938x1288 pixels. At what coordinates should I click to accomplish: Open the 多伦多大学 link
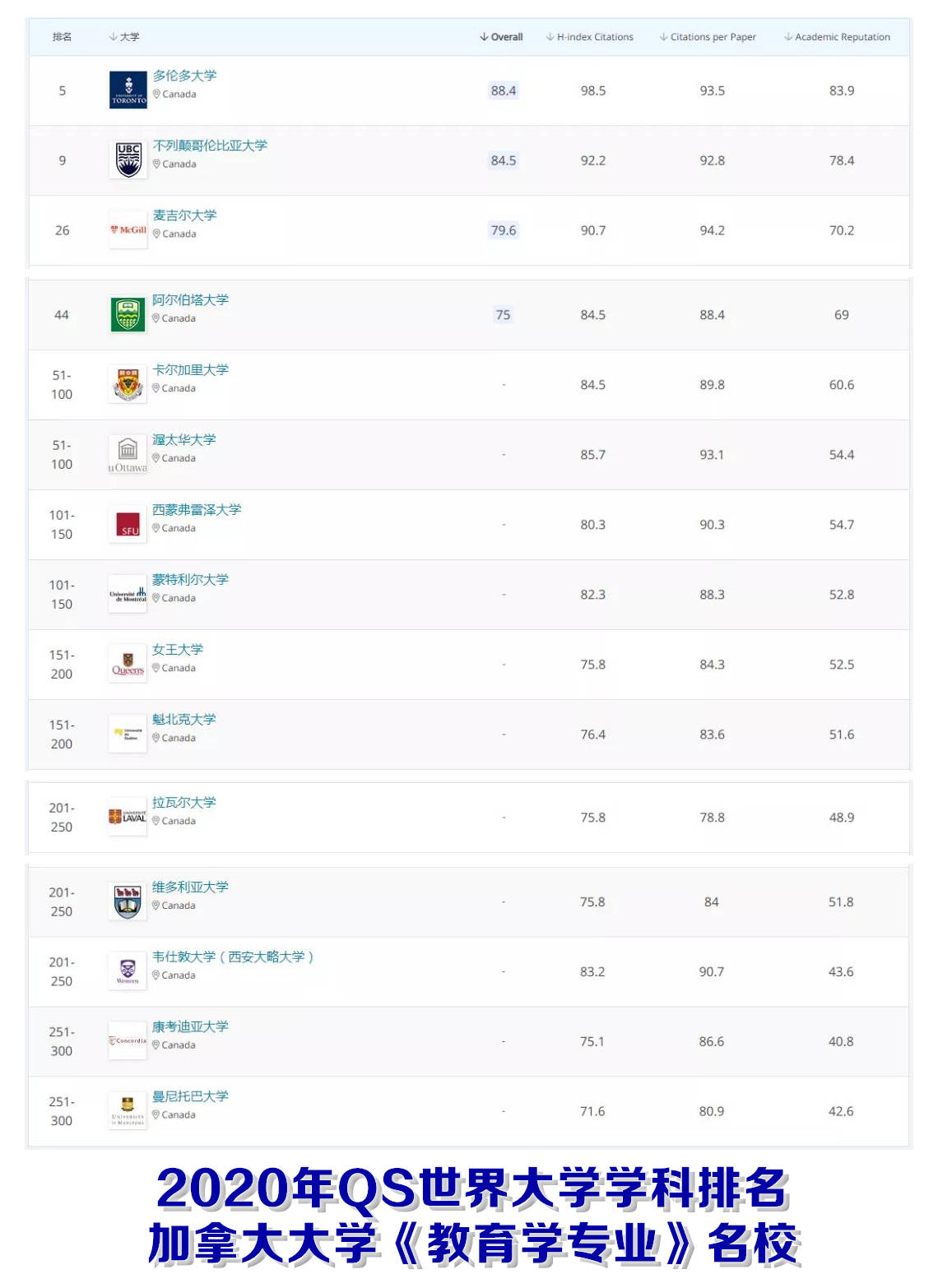[184, 76]
